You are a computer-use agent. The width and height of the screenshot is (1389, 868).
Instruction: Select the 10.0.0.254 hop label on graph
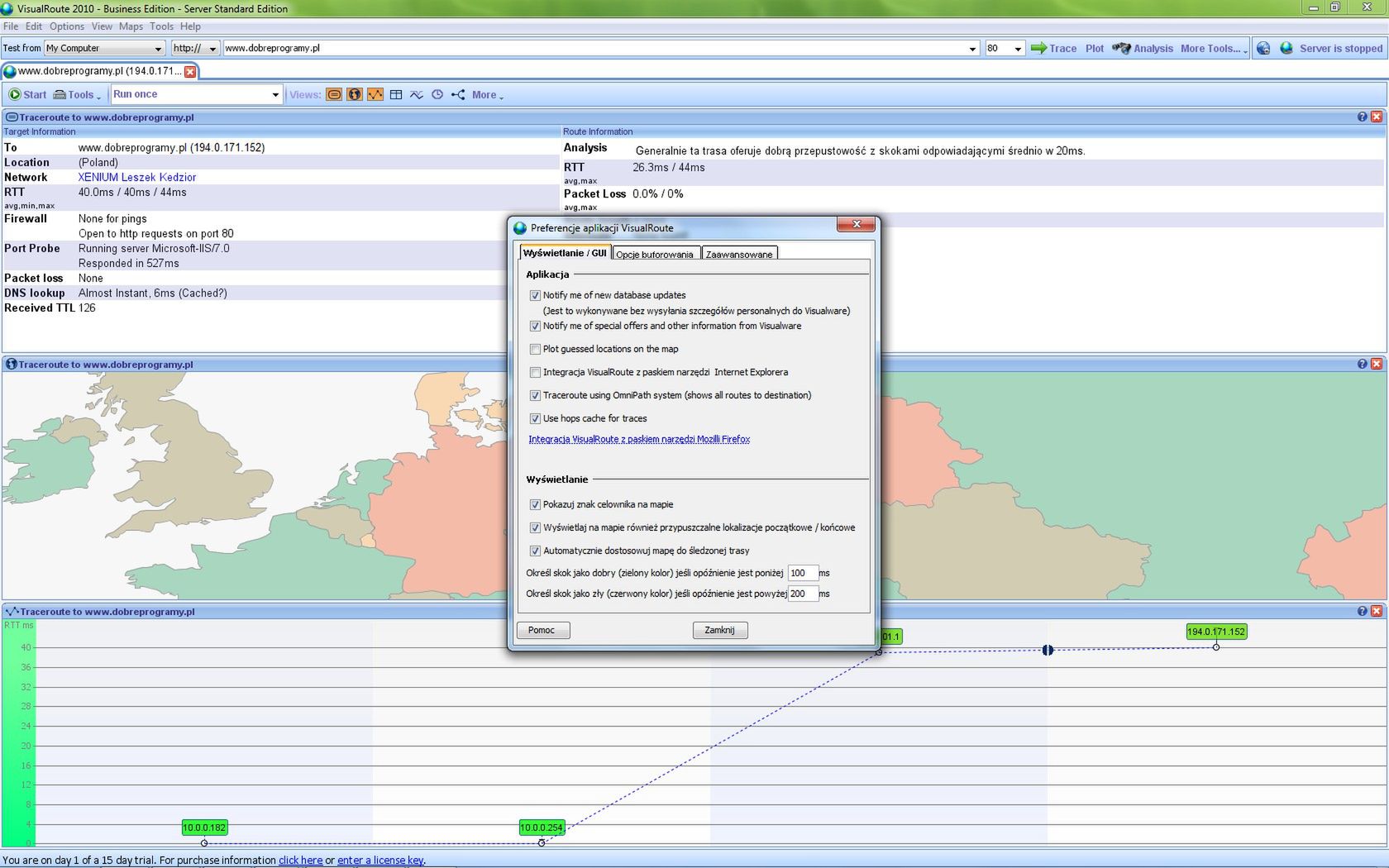click(542, 827)
